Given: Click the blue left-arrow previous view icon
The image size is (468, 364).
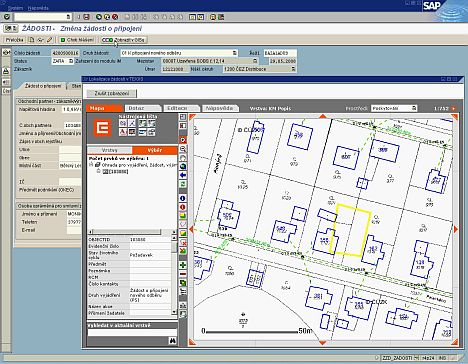Looking at the screenshot, I should point(183,175).
